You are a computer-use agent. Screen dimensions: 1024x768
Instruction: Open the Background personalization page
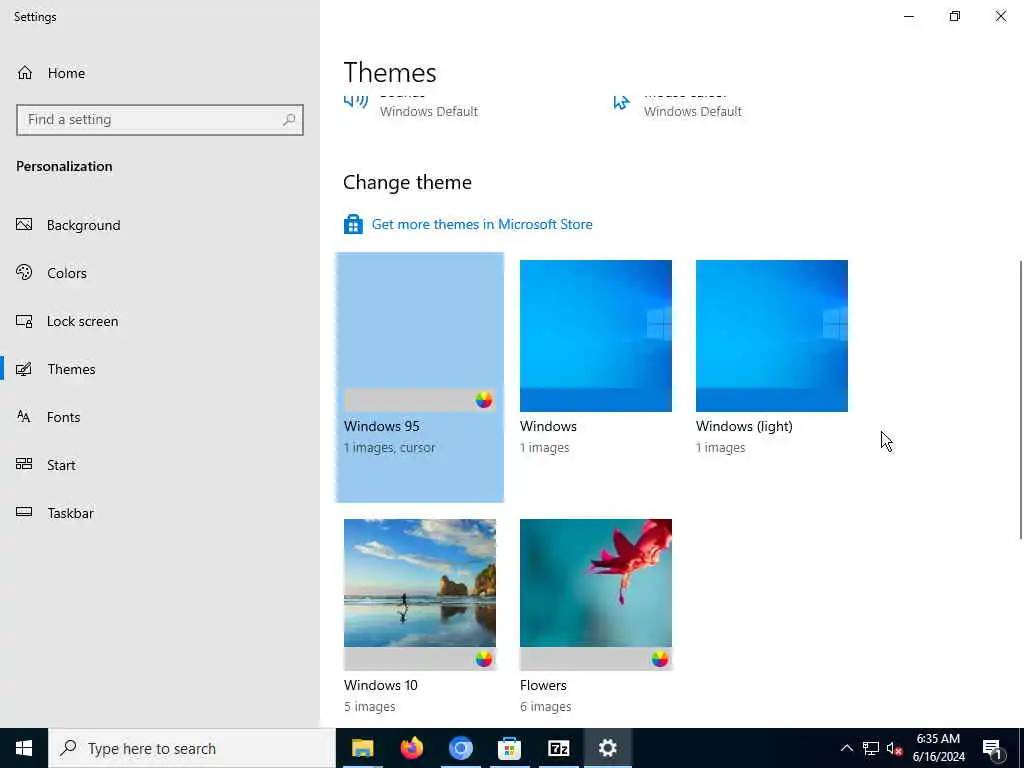pos(68,225)
